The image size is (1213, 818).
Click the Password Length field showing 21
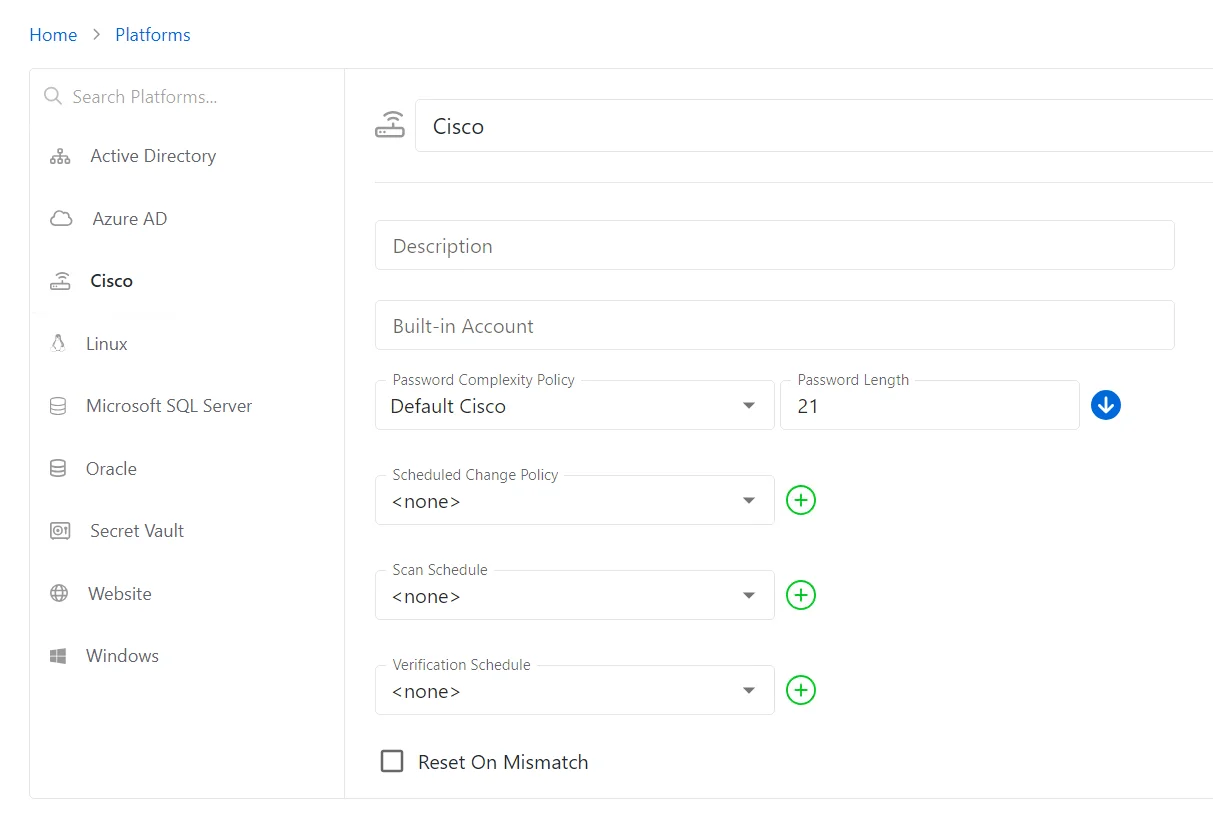click(930, 405)
